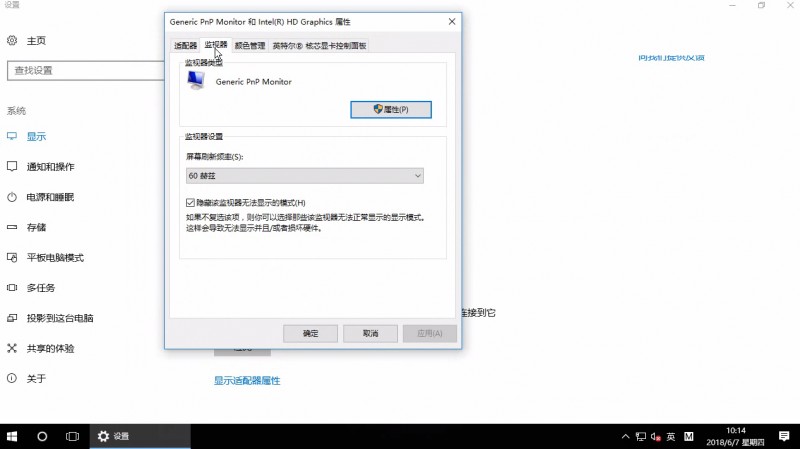Click the 投影到这台电脑 projection icon
Viewport: 800px width, 449px height.
(12, 318)
